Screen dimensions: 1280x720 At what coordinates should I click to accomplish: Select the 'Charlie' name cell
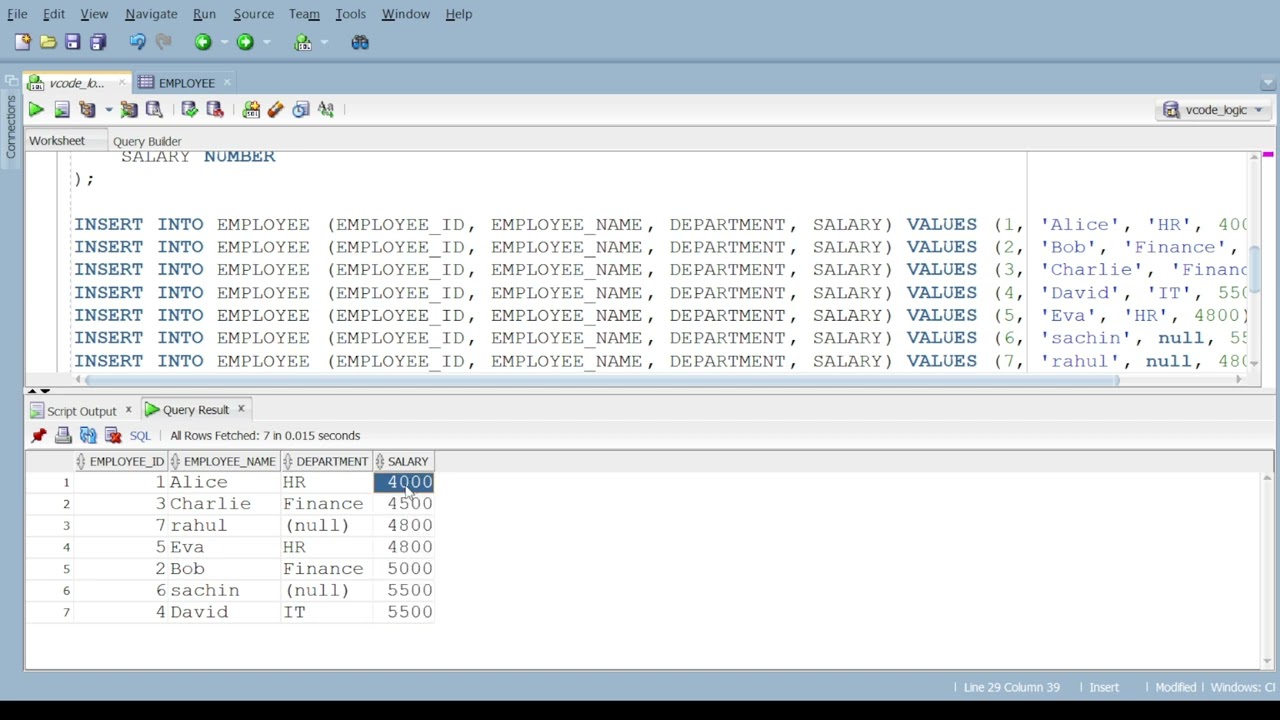tap(224, 504)
